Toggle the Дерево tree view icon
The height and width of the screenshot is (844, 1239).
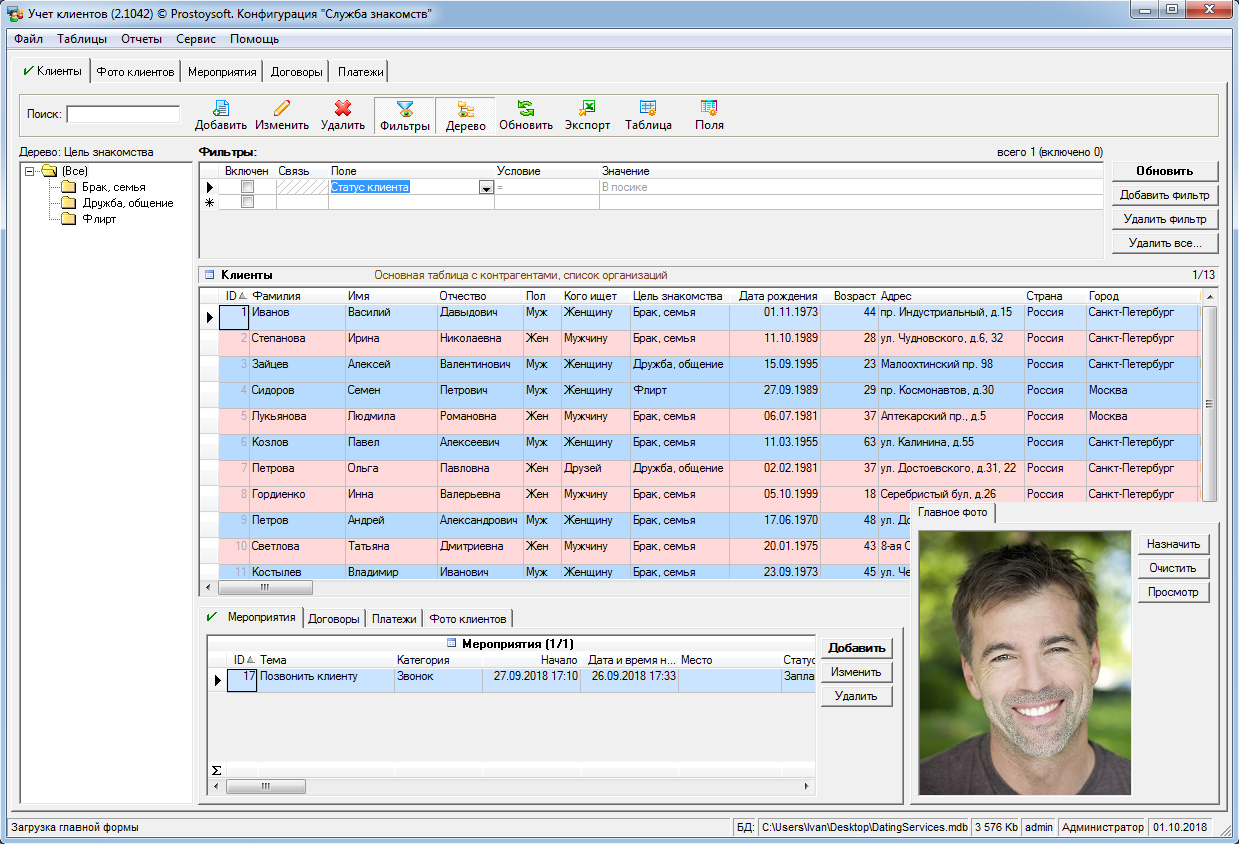(x=465, y=109)
